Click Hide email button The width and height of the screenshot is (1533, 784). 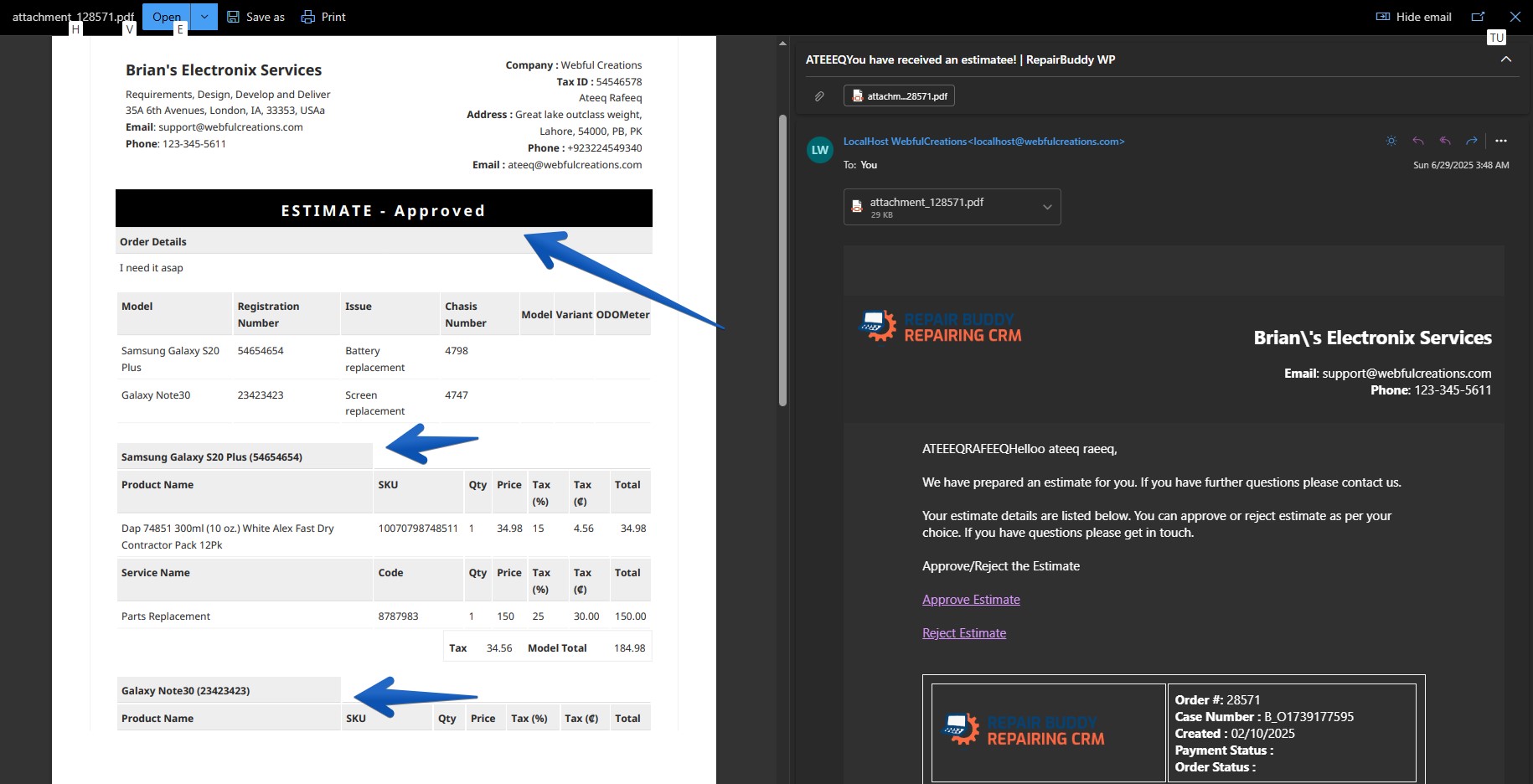pos(1413,17)
